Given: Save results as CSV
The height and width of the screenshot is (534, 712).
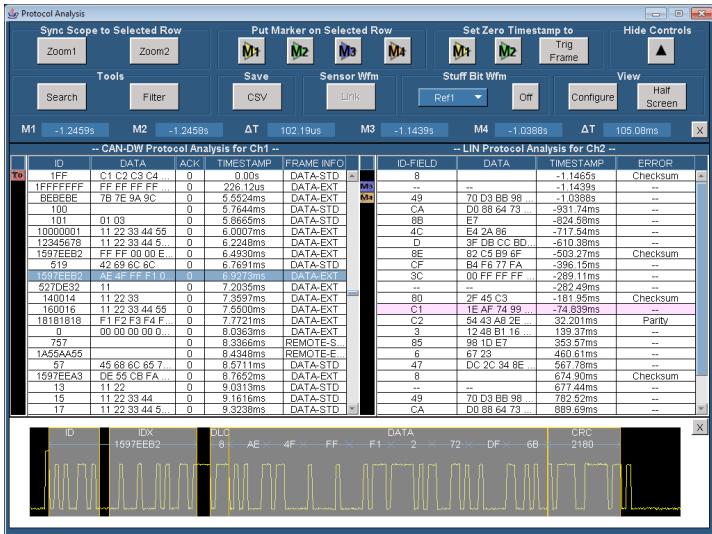Looking at the screenshot, I should tap(257, 97).
